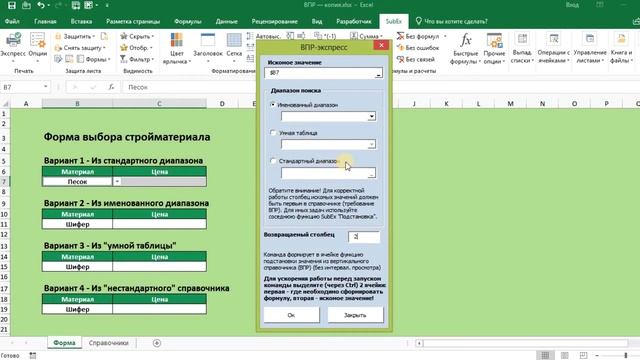Switch to Page Layout view in status bar
The image size is (640, 360).
(x=564, y=355)
